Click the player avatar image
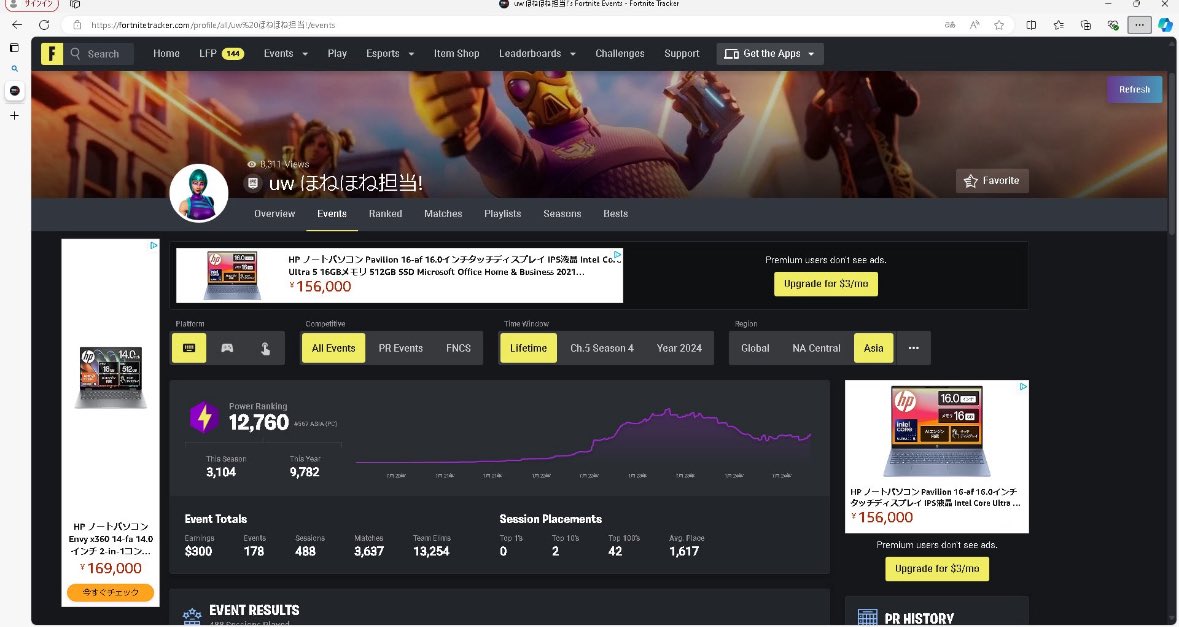Image resolution: width=1179 pixels, height=627 pixels. (199, 193)
